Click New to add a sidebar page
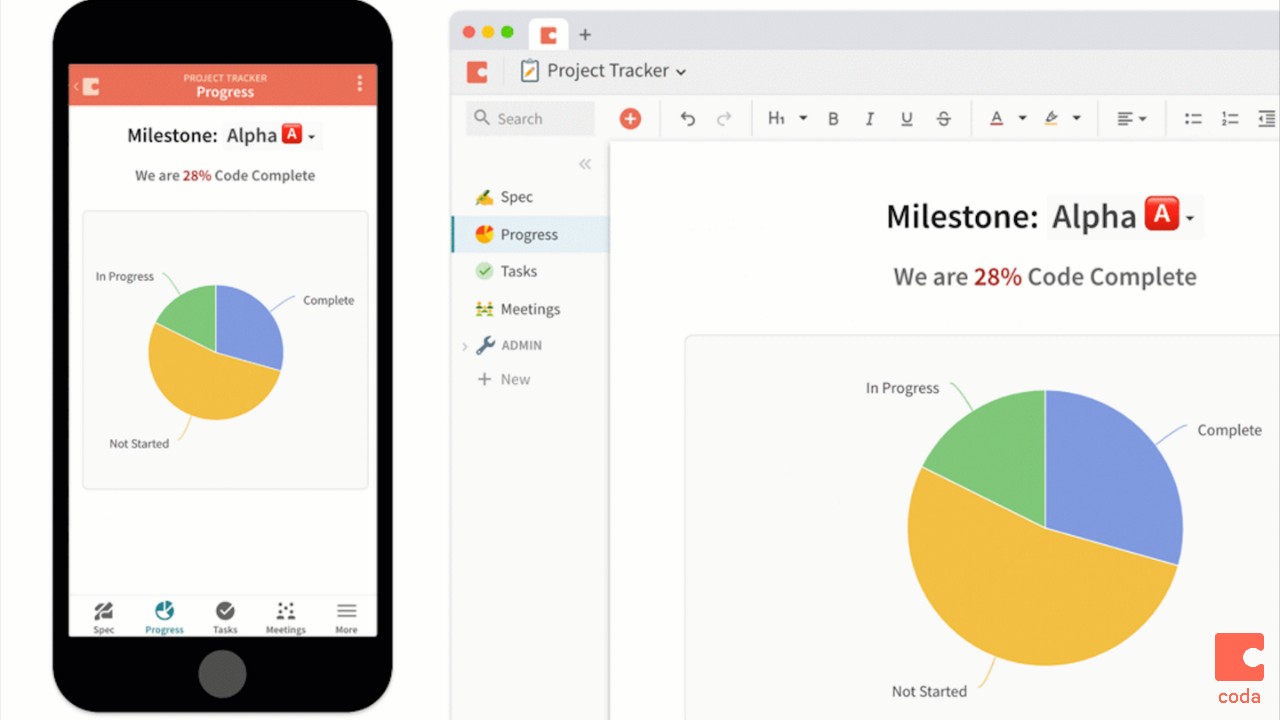The image size is (1280, 720). [505, 379]
